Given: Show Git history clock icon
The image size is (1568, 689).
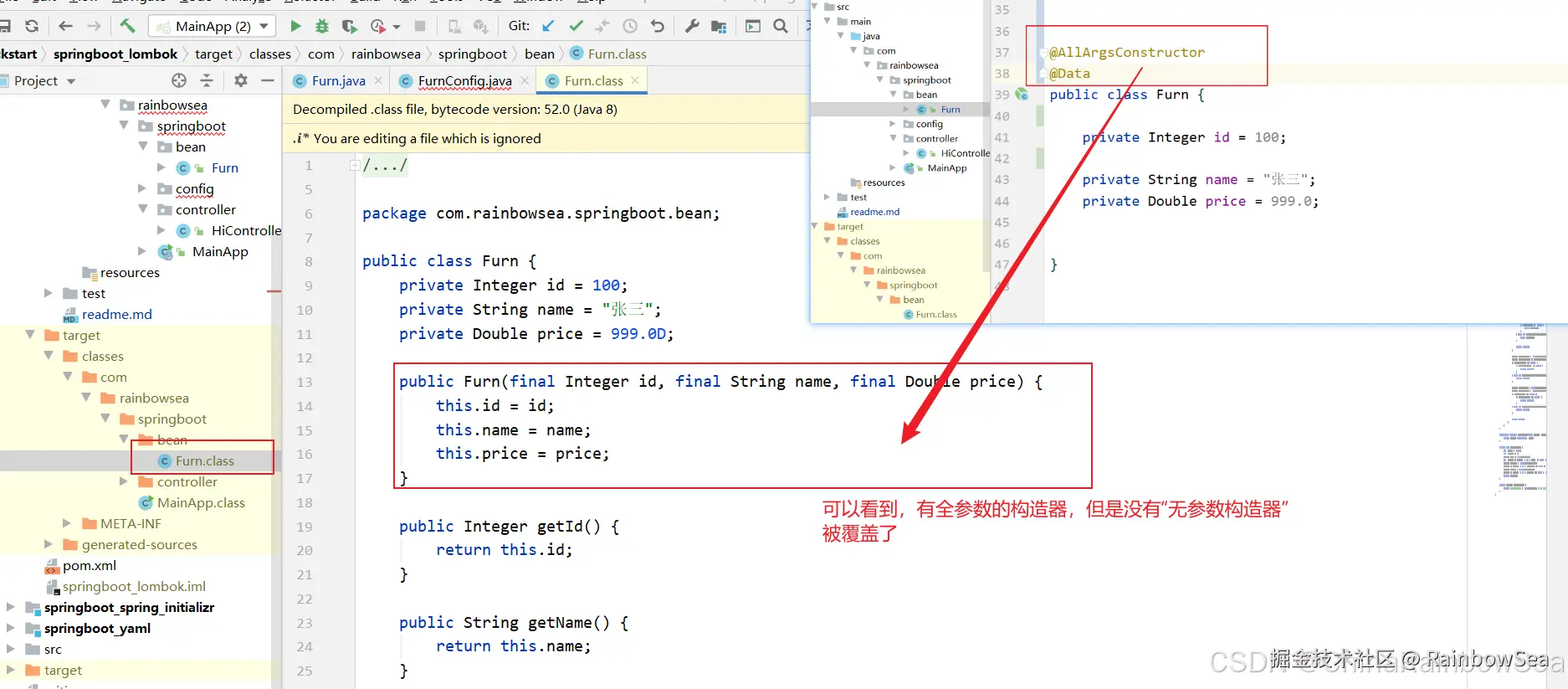Looking at the screenshot, I should [630, 26].
